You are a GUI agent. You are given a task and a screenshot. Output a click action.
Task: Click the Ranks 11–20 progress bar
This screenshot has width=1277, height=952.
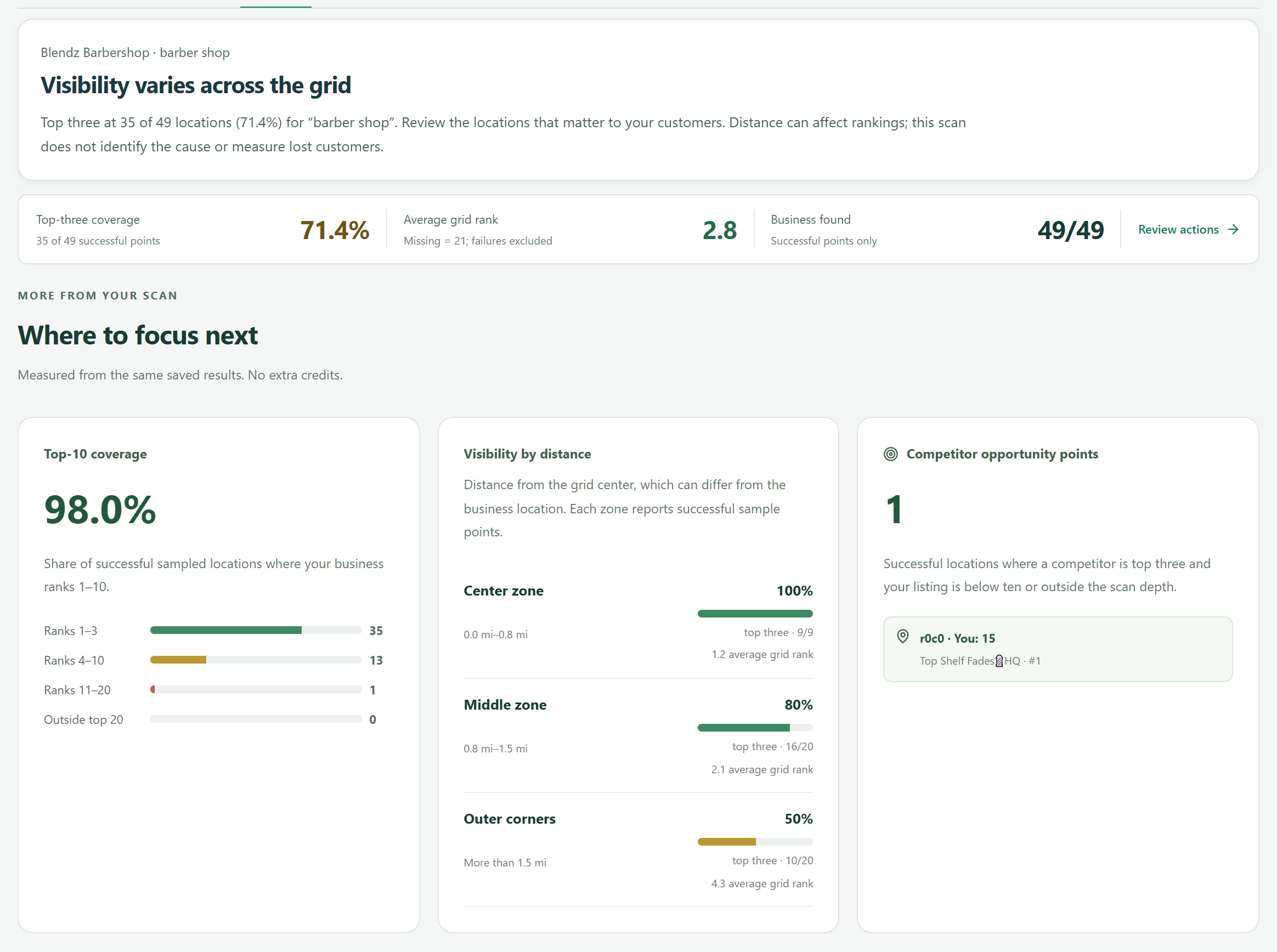tap(256, 689)
